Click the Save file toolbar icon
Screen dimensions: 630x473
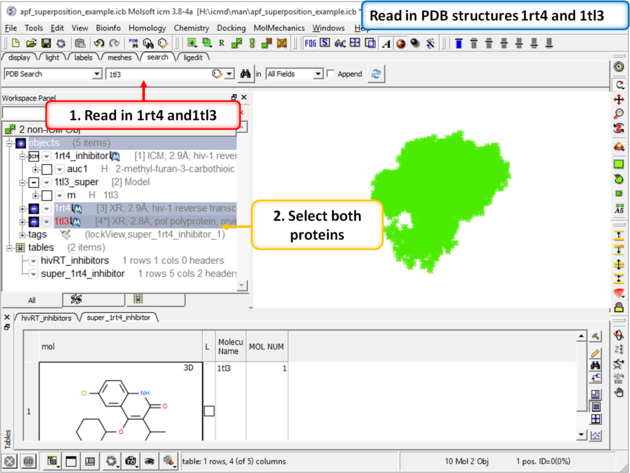coord(46,44)
